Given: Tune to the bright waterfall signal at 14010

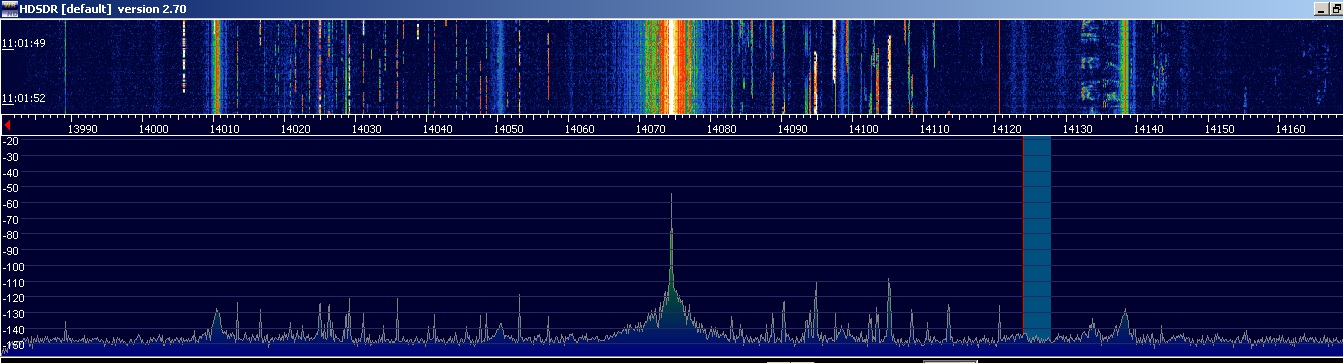Looking at the screenshot, I should (x=215, y=66).
